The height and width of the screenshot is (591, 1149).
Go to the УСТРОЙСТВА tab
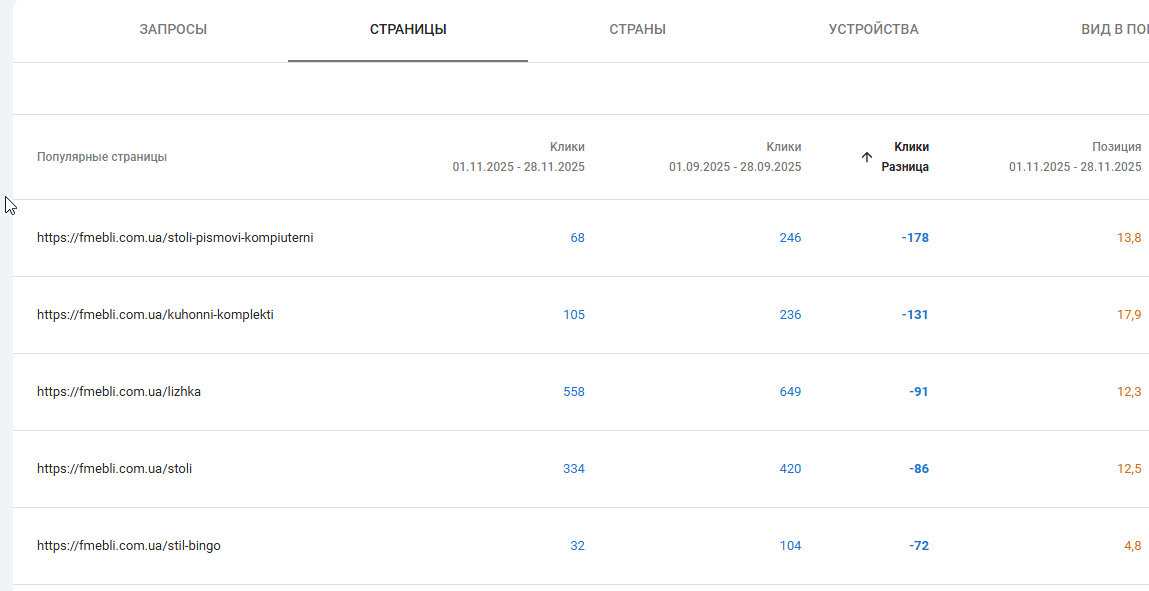[873, 29]
